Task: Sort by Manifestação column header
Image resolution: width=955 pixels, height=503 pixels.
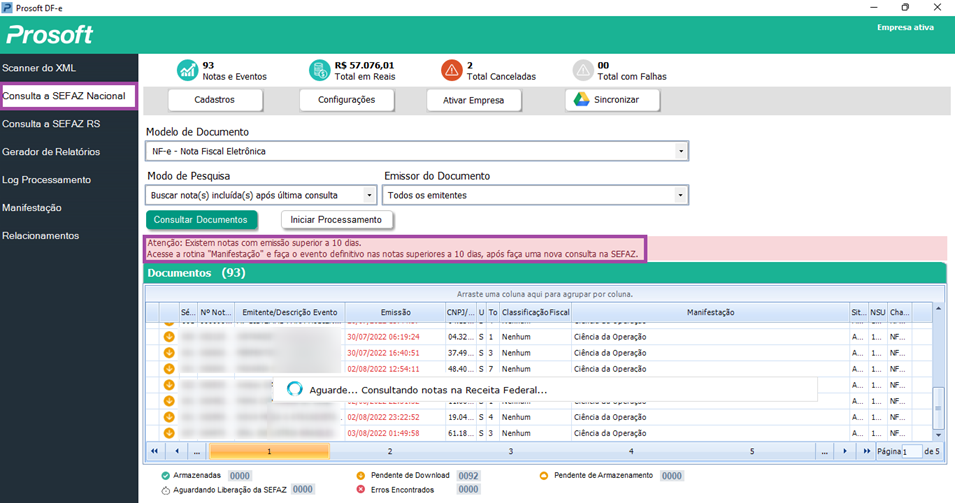Action: click(x=710, y=312)
